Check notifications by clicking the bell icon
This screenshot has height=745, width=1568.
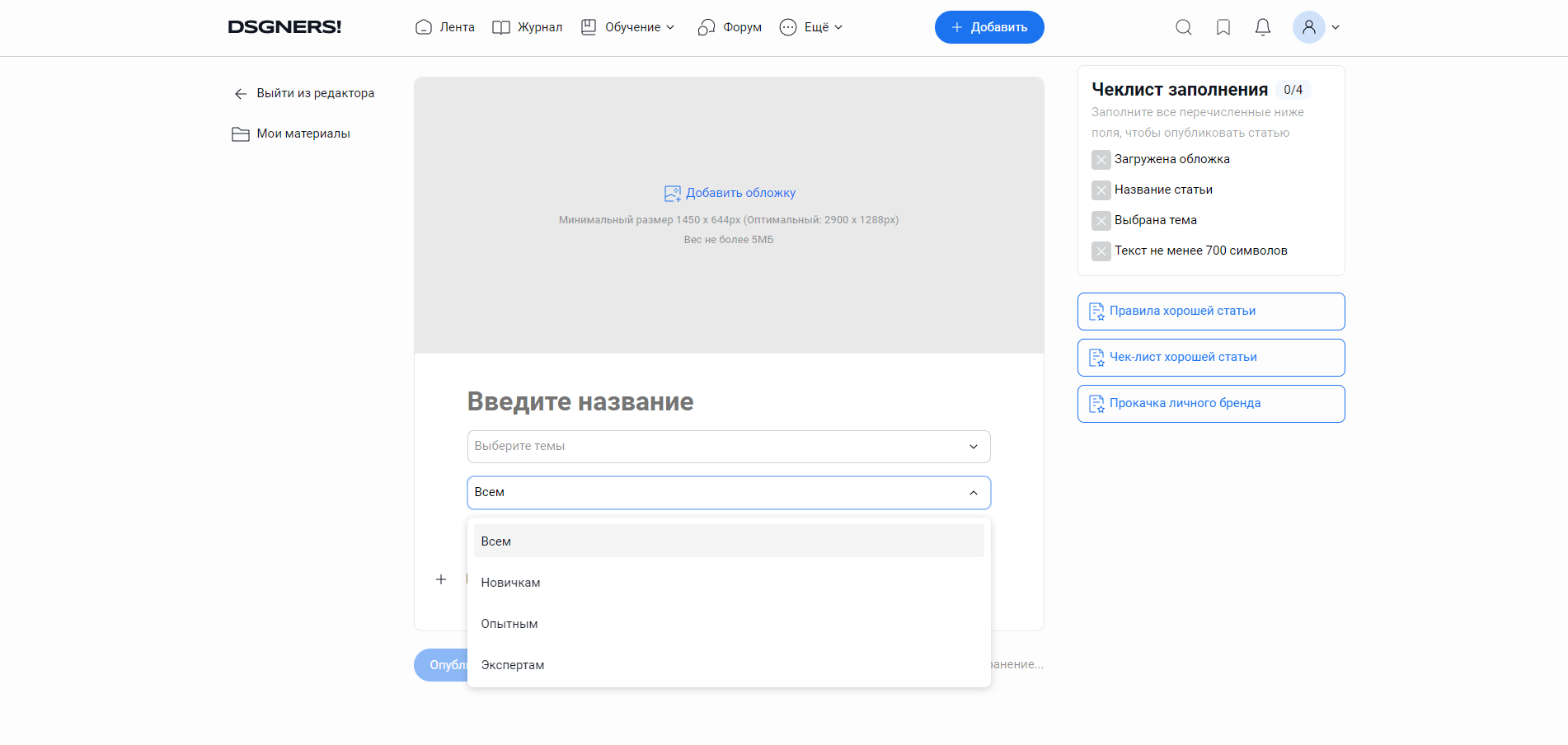pos(1262,27)
